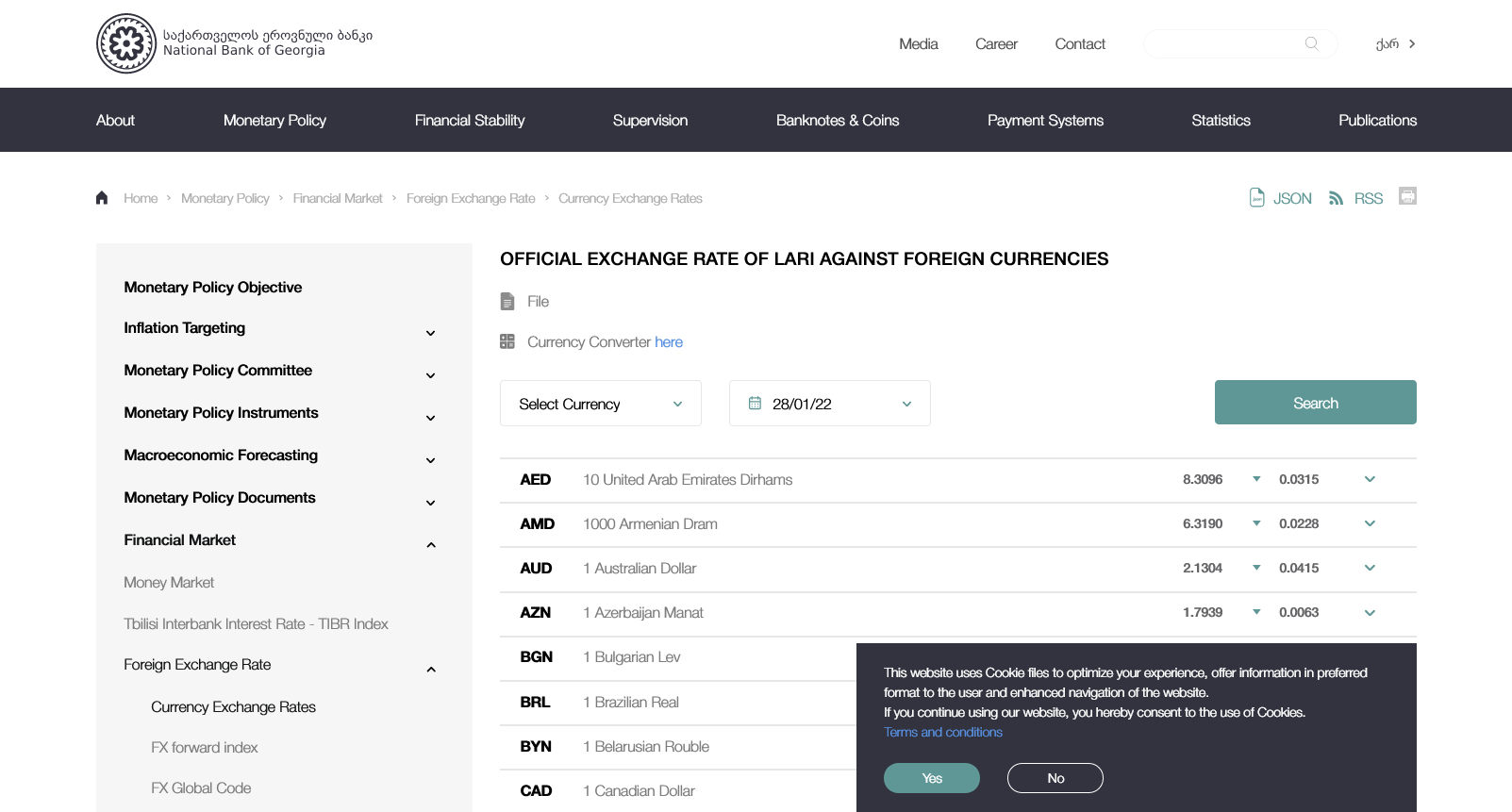Expand the Inflation Targeting sidebar section
Viewport: 1512px width, 812px height.
[431, 333]
